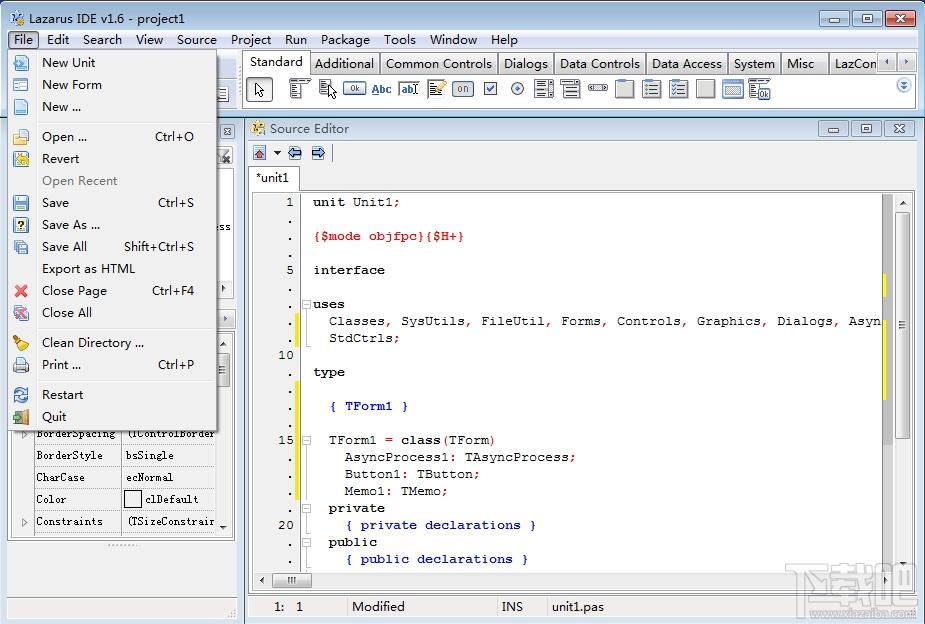The width and height of the screenshot is (925, 624).
Task: Select Close All in File menu
Action: 113,313
